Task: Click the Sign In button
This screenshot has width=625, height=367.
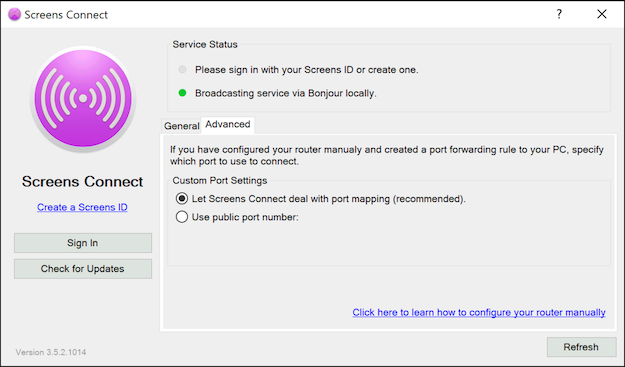Action: coord(83,243)
